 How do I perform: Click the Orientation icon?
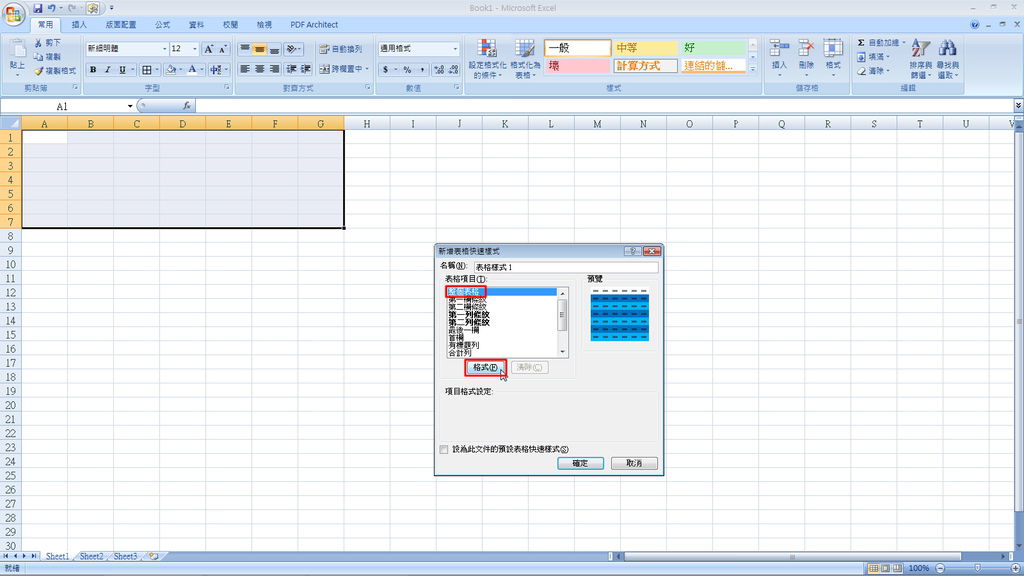[292, 49]
